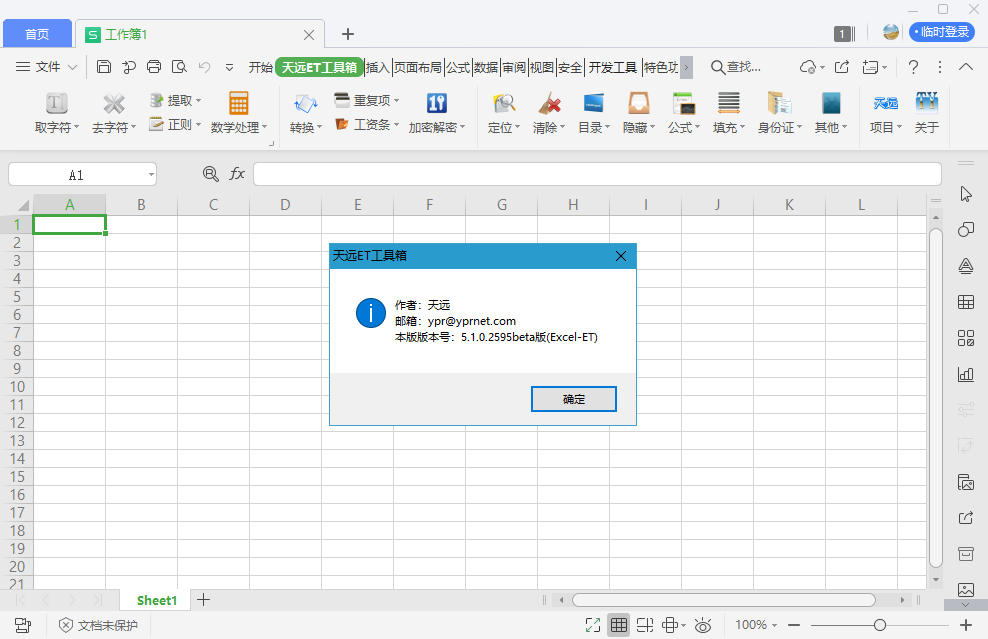
Task: Click 确定 button in the dialog
Action: 574,399
